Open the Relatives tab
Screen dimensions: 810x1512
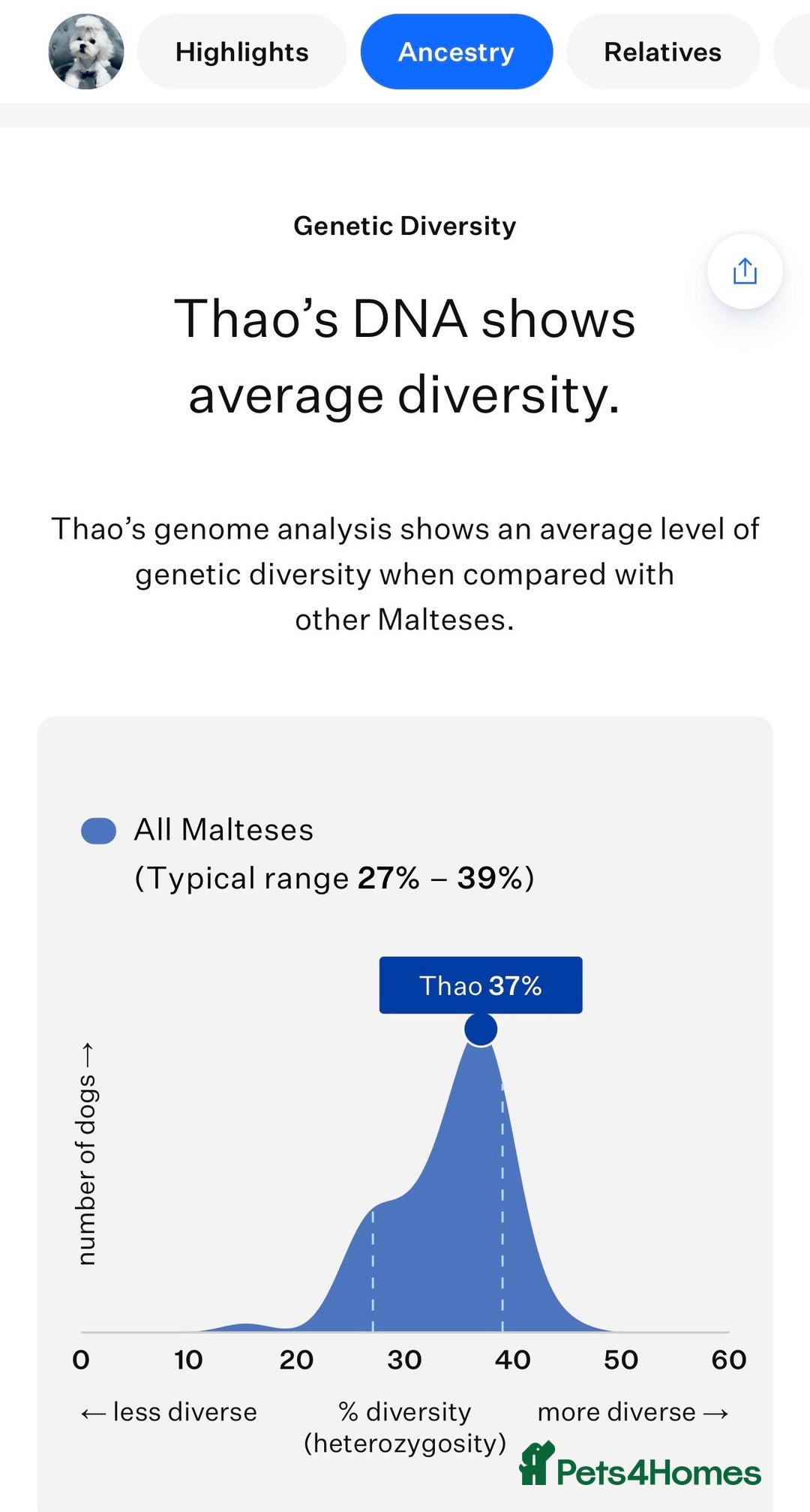click(662, 52)
